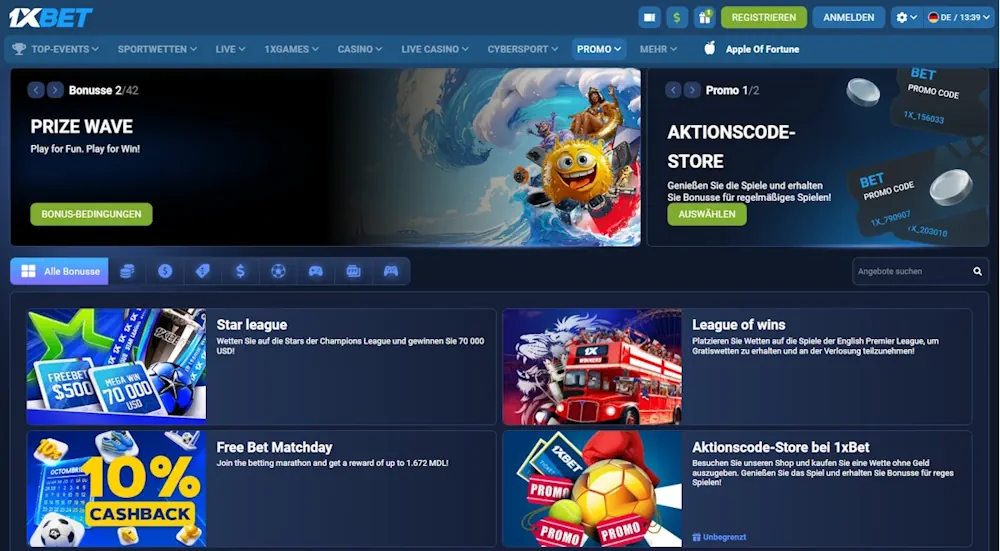Viewport: 1000px width, 551px height.
Task: Open the Star league promotion thumbnail
Action: click(116, 366)
